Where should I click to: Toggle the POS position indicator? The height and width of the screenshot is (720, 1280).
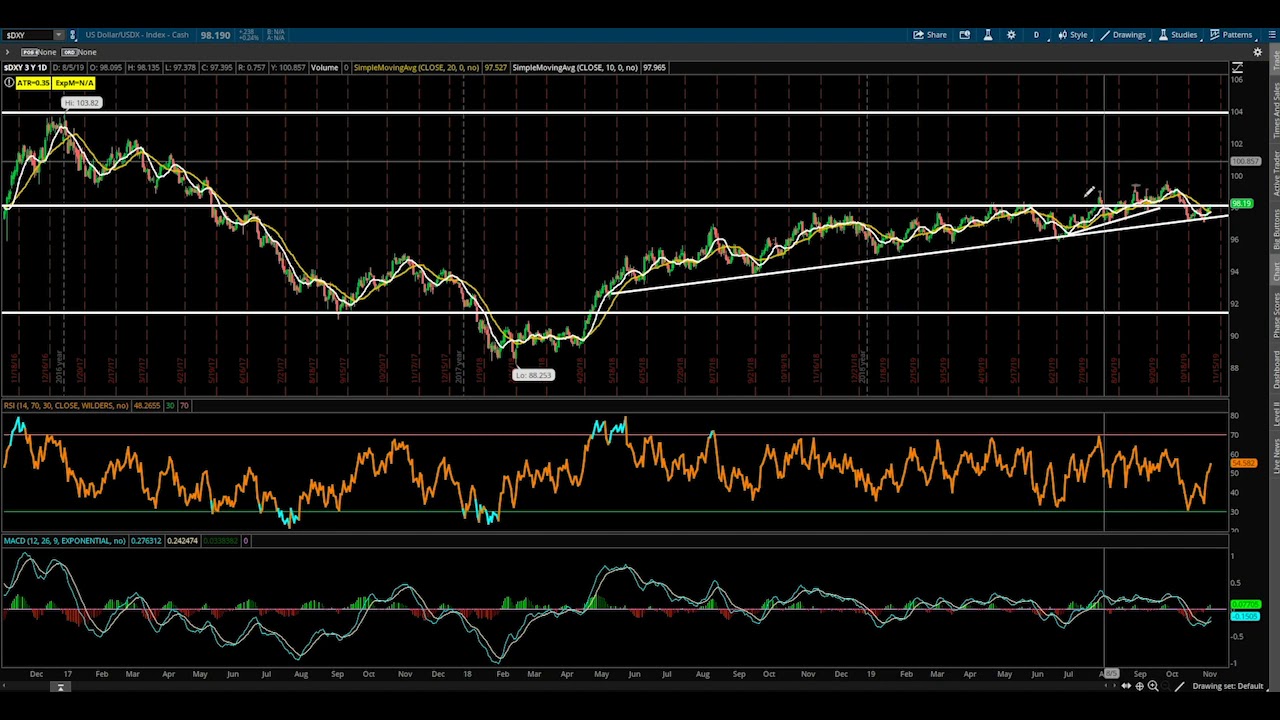(x=30, y=52)
